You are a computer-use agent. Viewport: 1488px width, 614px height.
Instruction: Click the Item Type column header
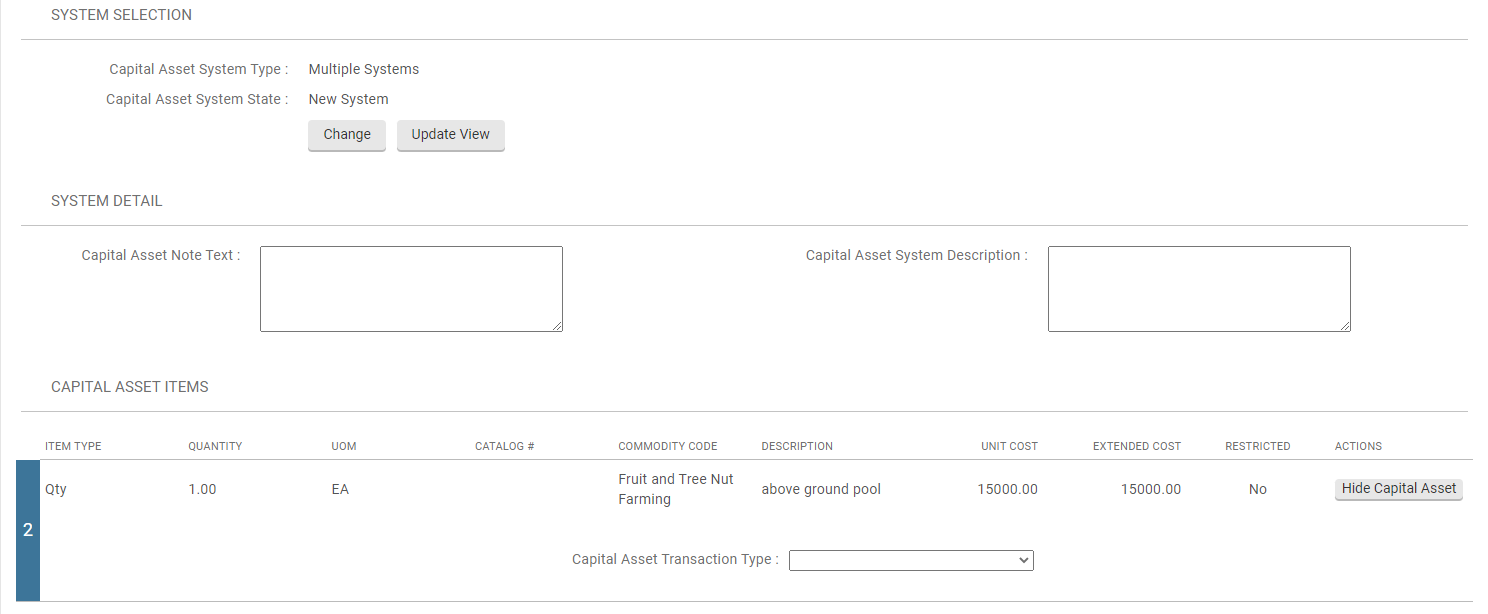(73, 446)
